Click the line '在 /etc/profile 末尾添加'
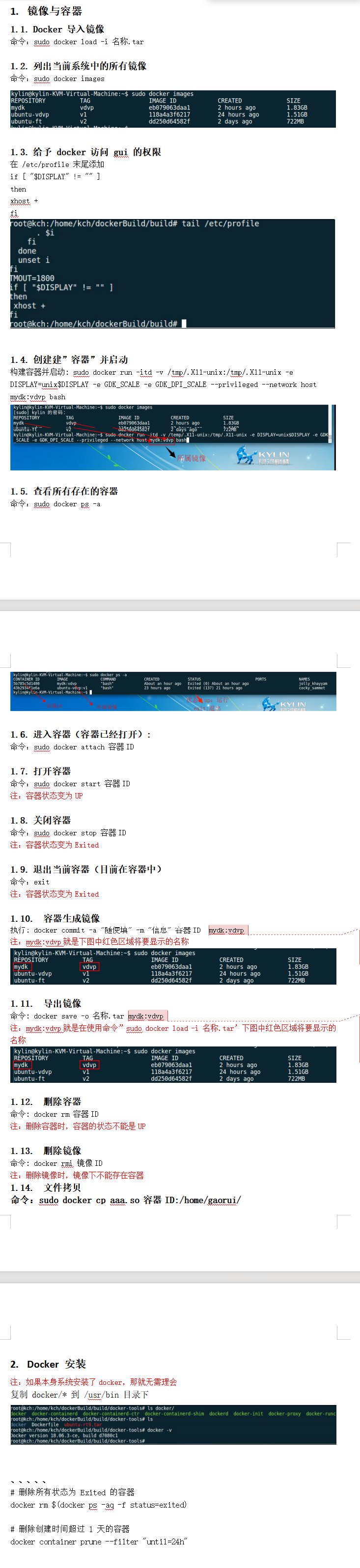The image size is (360, 1568). coord(57,165)
